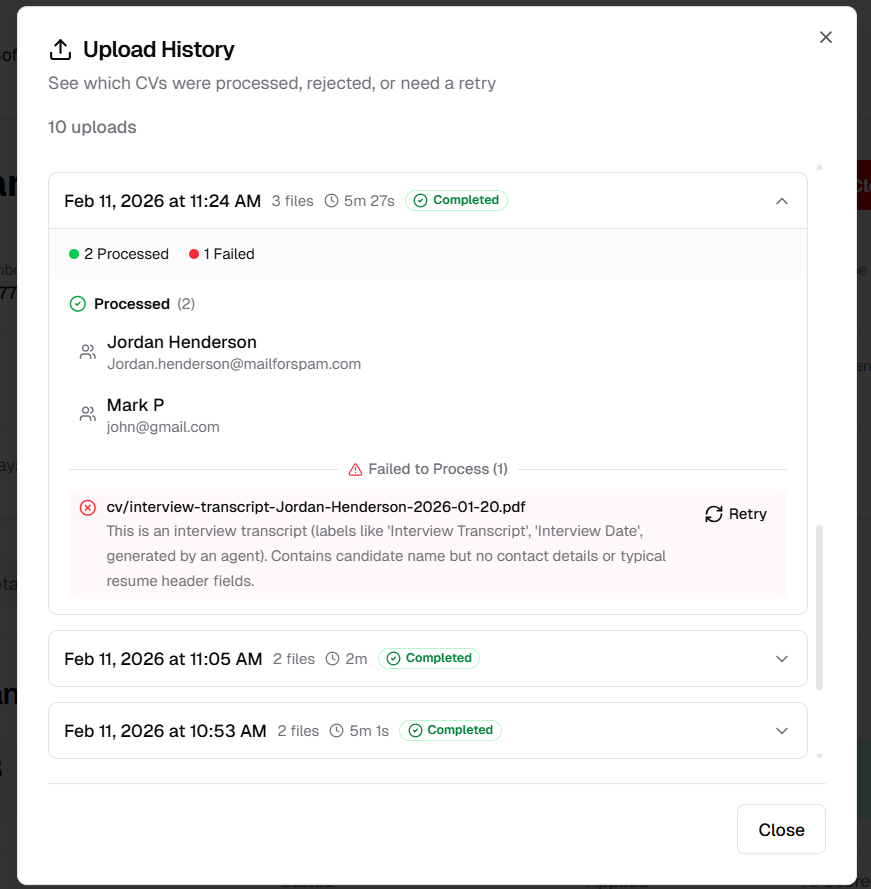
Task: Click the Completed badge on 11:24 AM upload
Action: [x=456, y=201]
